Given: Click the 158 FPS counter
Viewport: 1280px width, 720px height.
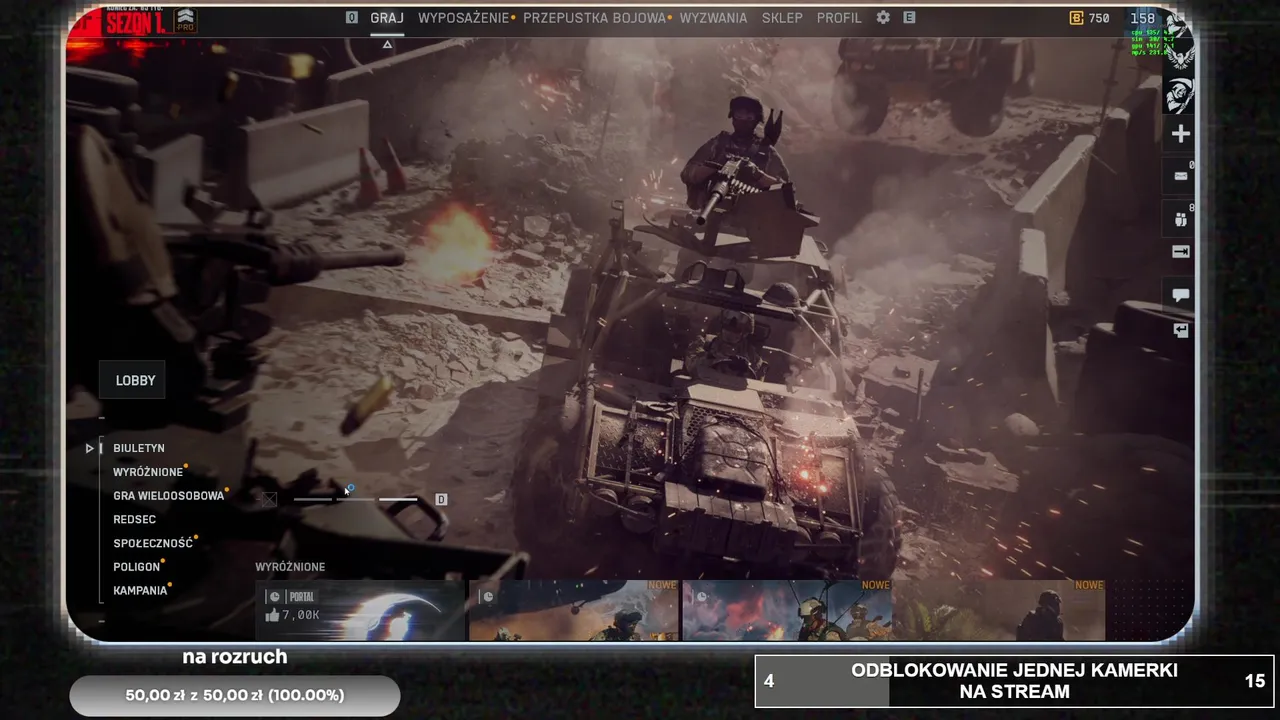Looking at the screenshot, I should [x=1142, y=18].
